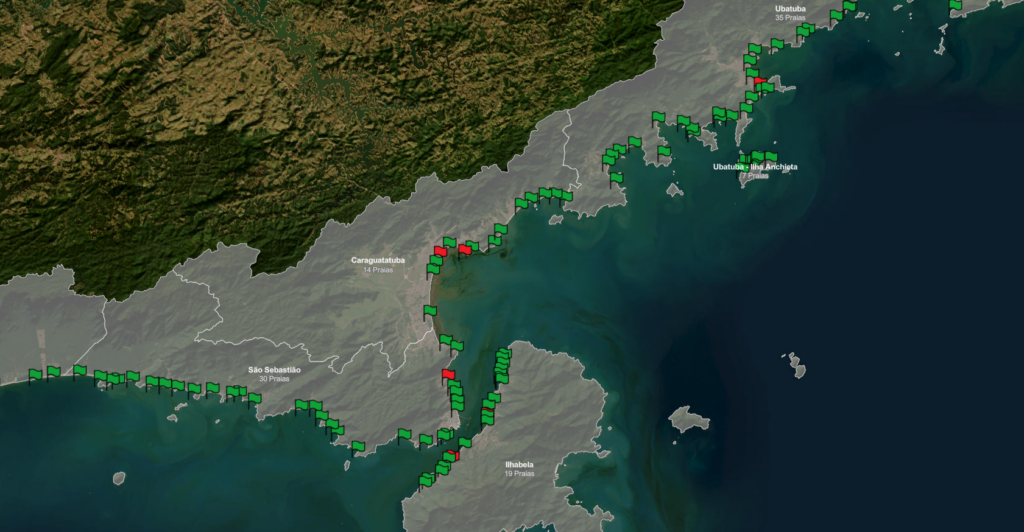This screenshot has height=532, width=1024.
Task: Click the '30 Praias' count under São Sebastião
Action: [x=274, y=379]
